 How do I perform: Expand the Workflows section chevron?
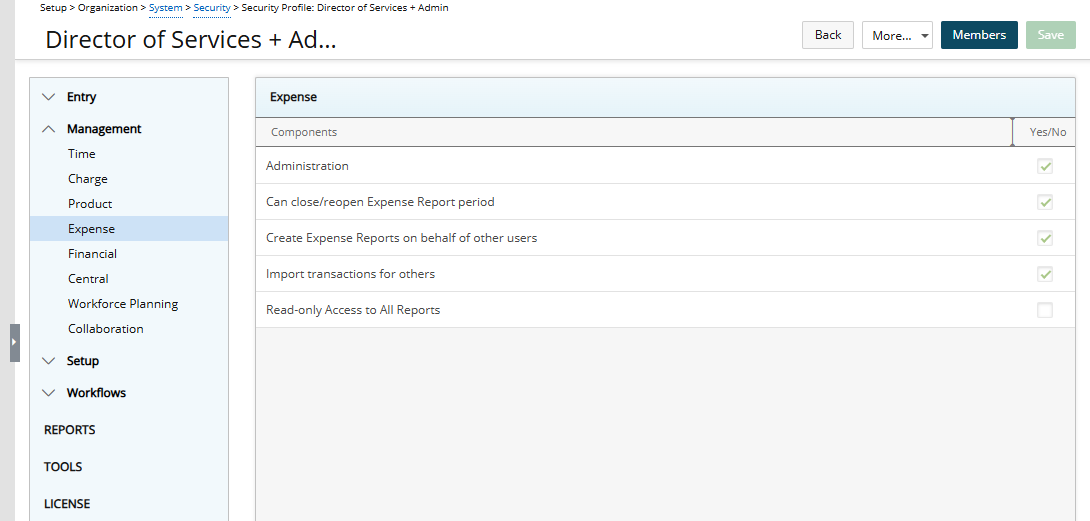click(x=48, y=393)
